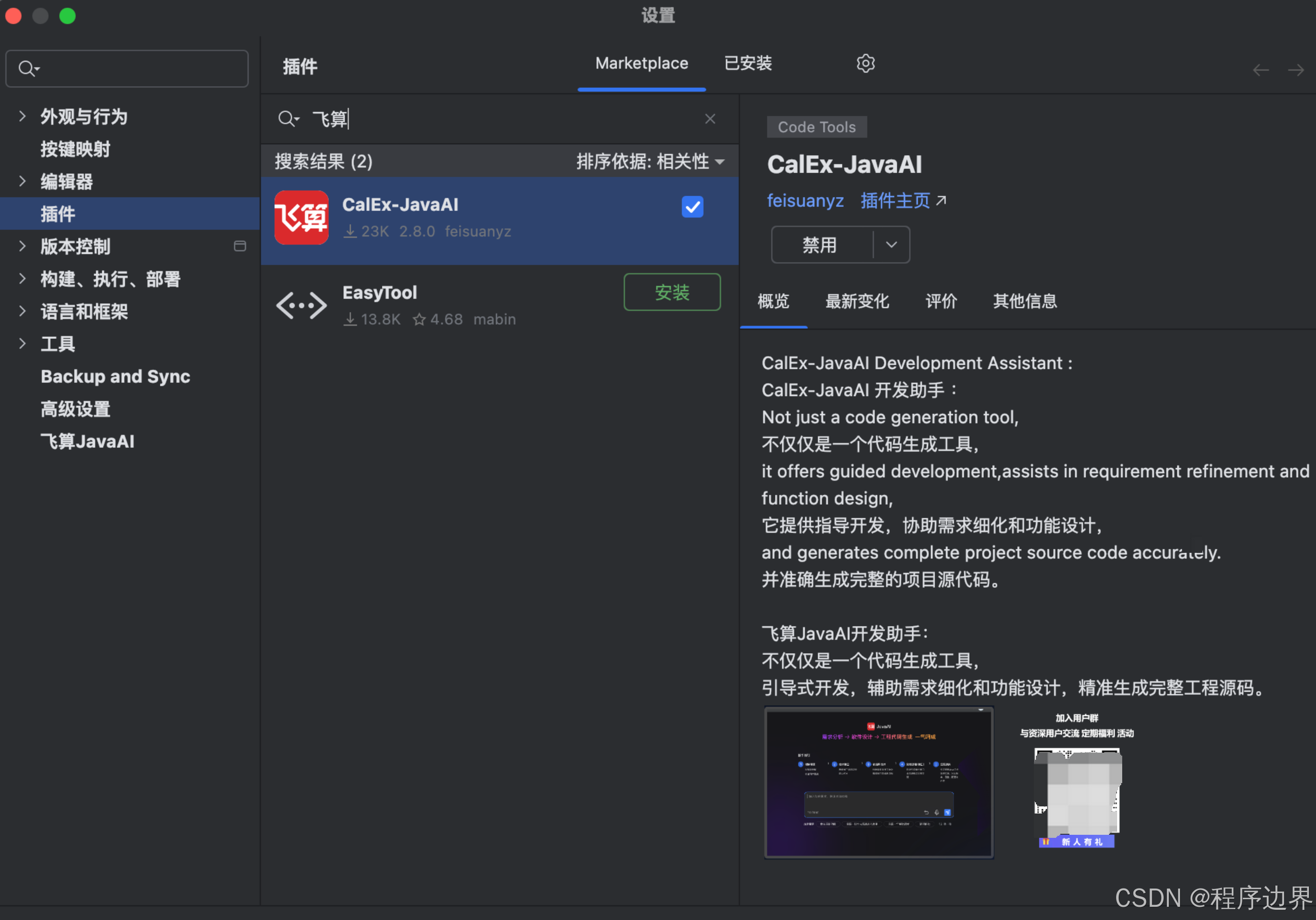Image resolution: width=1316 pixels, height=920 pixels.
Task: Clear the plugin search text
Action: pyautogui.click(x=710, y=119)
